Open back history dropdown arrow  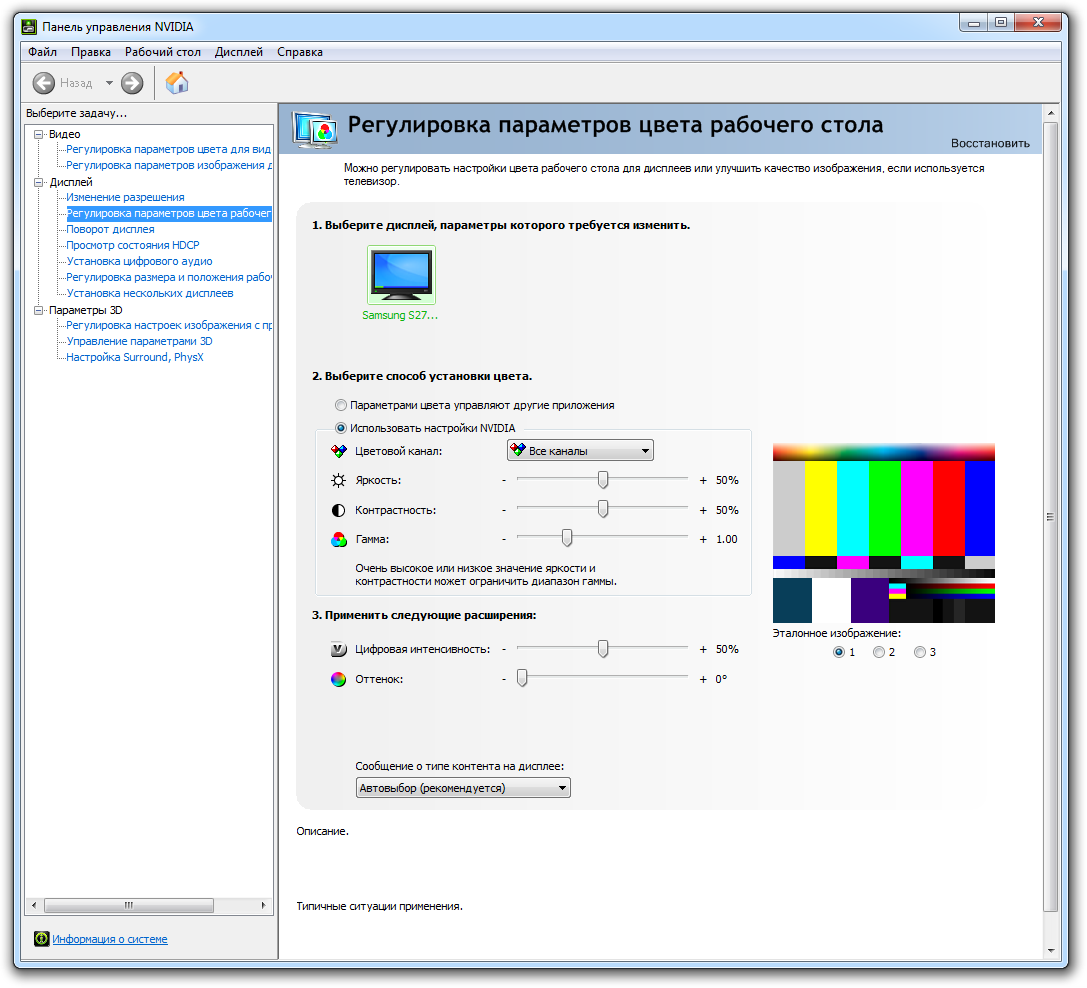[x=109, y=83]
